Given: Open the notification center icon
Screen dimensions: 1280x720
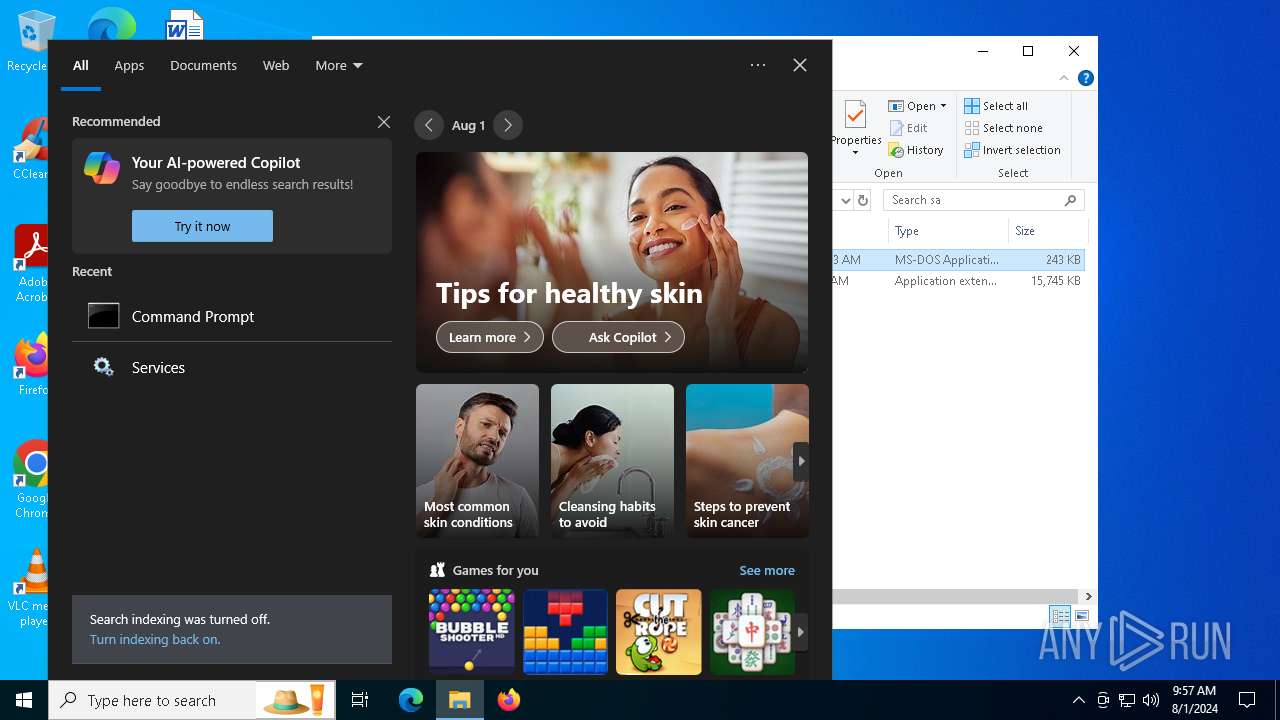Looking at the screenshot, I should tap(1247, 700).
